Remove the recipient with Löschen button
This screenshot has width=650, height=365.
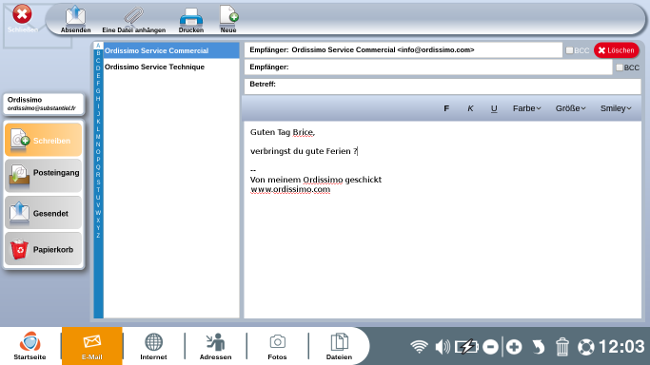[x=616, y=50]
